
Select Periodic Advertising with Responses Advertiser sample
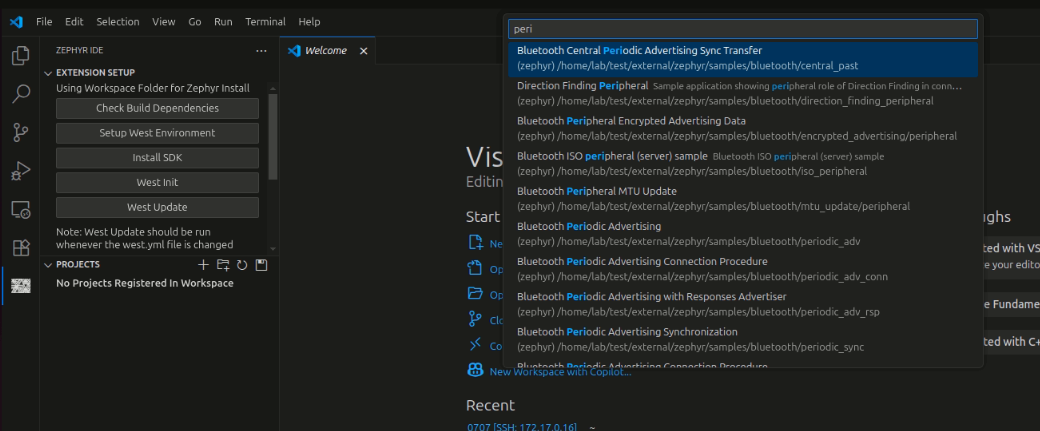pyautogui.click(x=743, y=304)
